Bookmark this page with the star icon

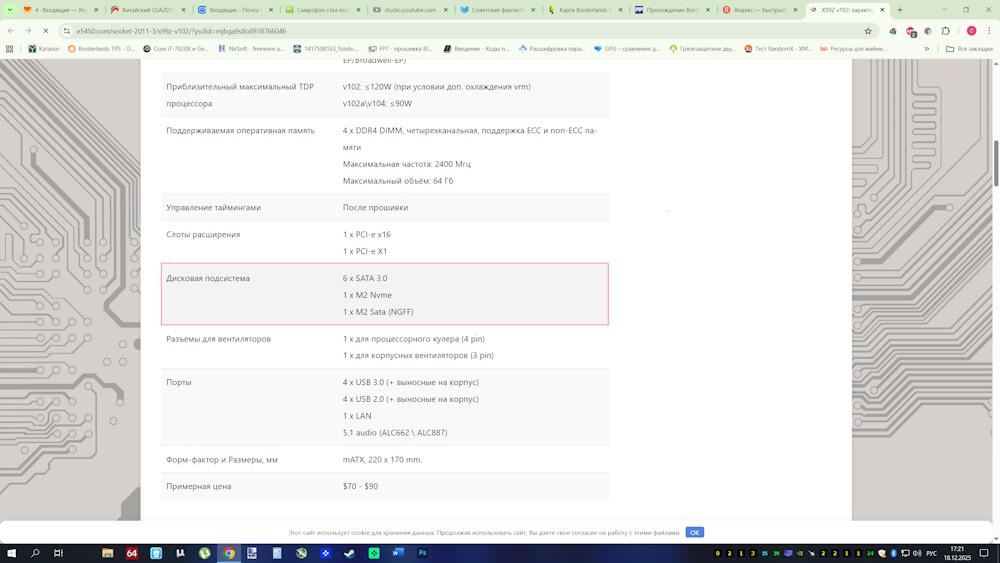(868, 31)
